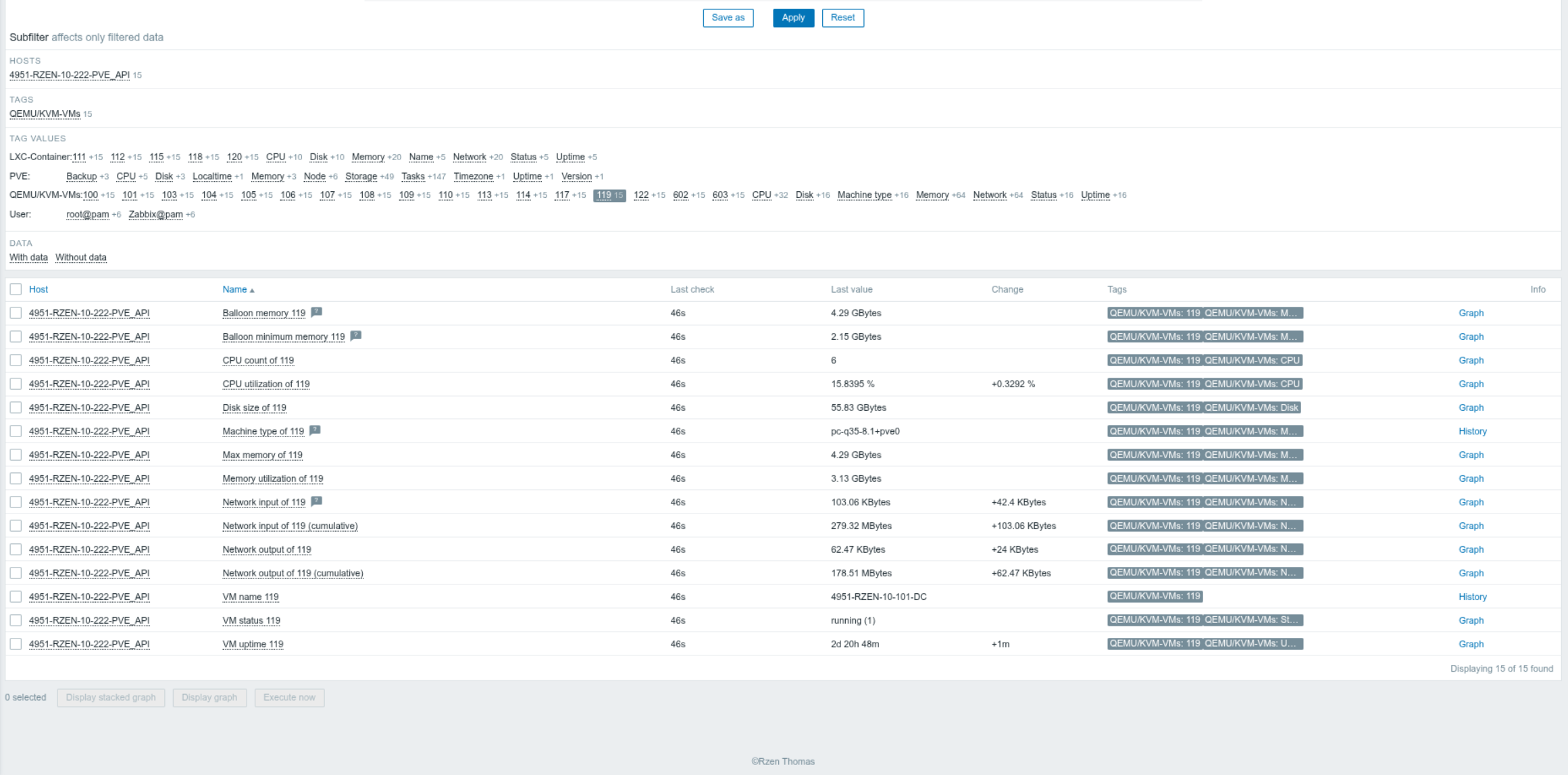Open Graph for Network output of 119
The image size is (1568, 775).
tap(1471, 549)
